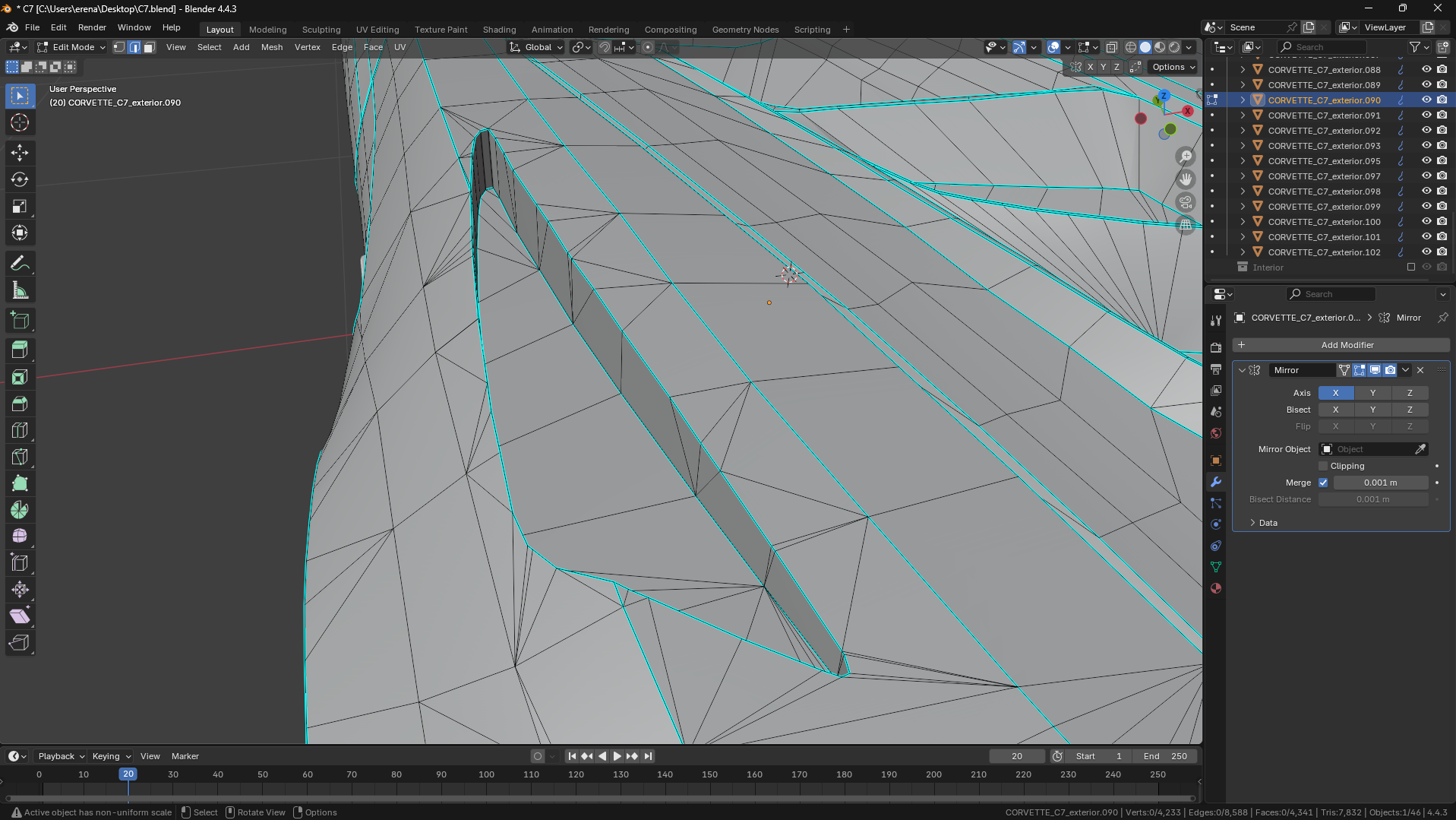Image resolution: width=1456 pixels, height=820 pixels.
Task: Click the Merge distance 0.001 m field
Action: point(1381,483)
